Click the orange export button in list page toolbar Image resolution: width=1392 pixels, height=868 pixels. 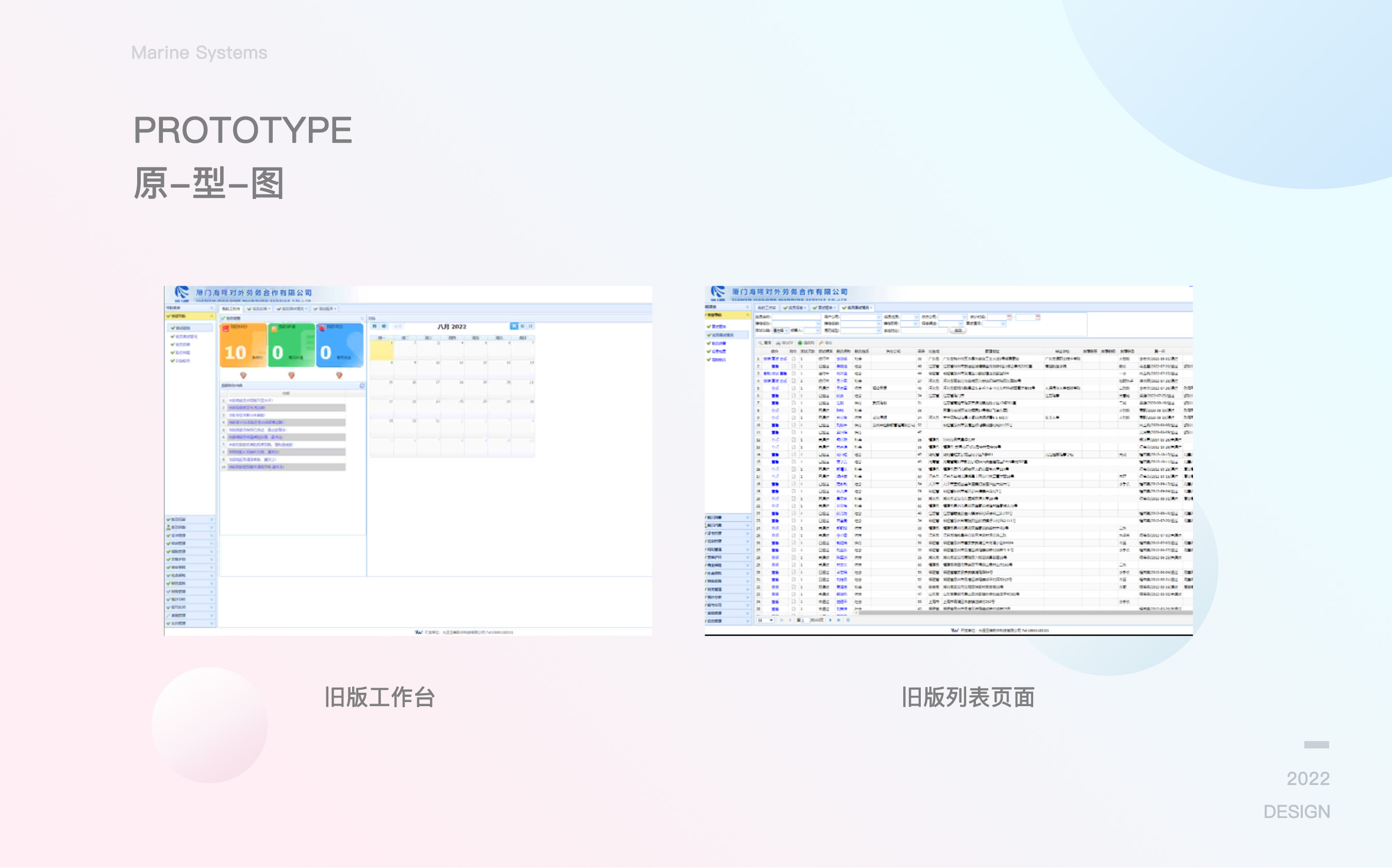pos(825,343)
